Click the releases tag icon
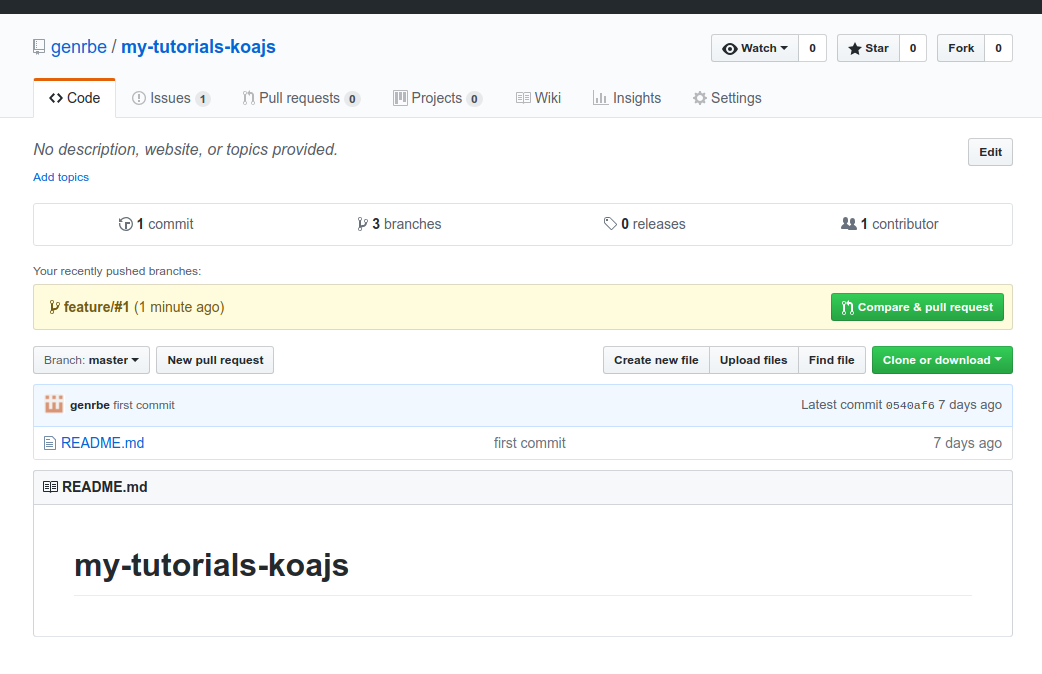Viewport: 1042px width, 674px height. click(x=610, y=224)
